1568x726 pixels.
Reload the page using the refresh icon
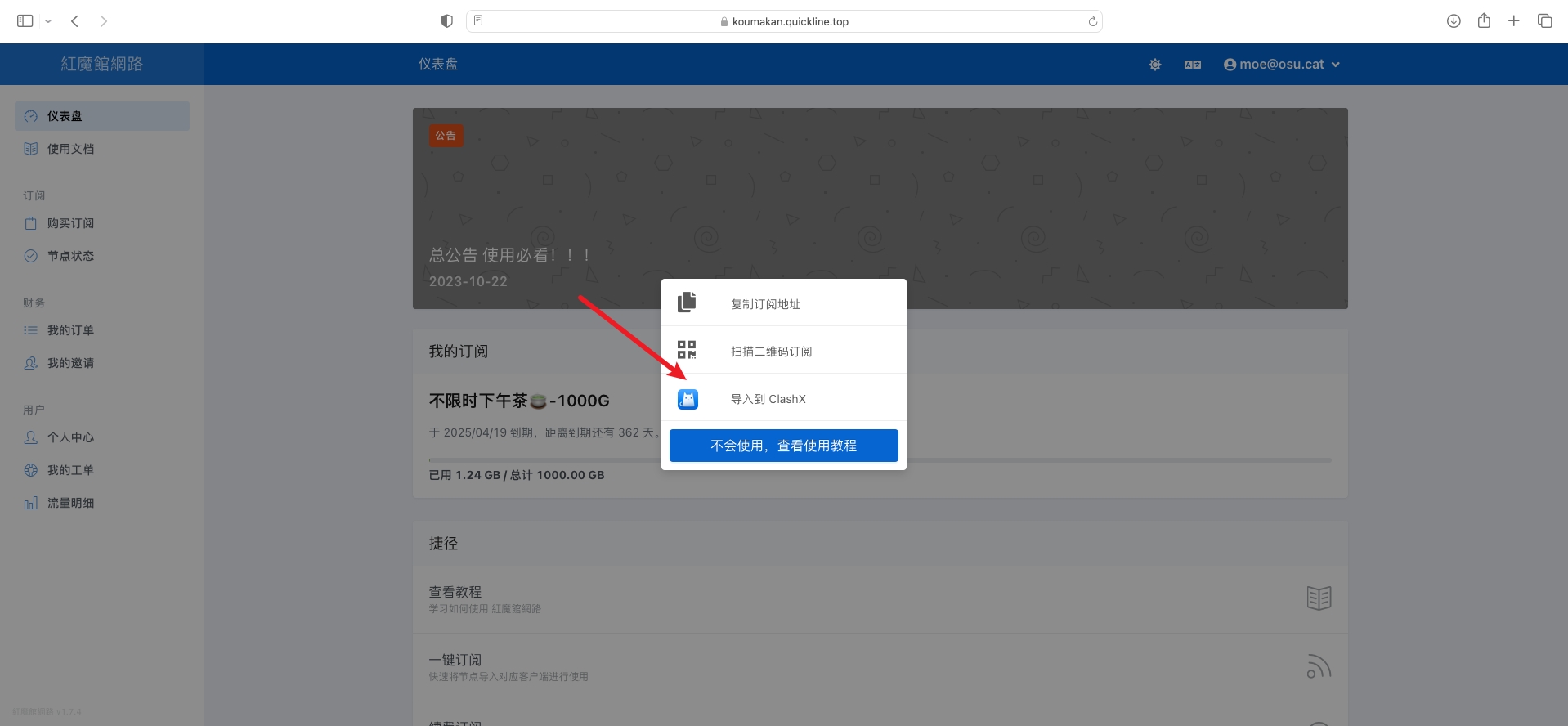coord(1092,21)
